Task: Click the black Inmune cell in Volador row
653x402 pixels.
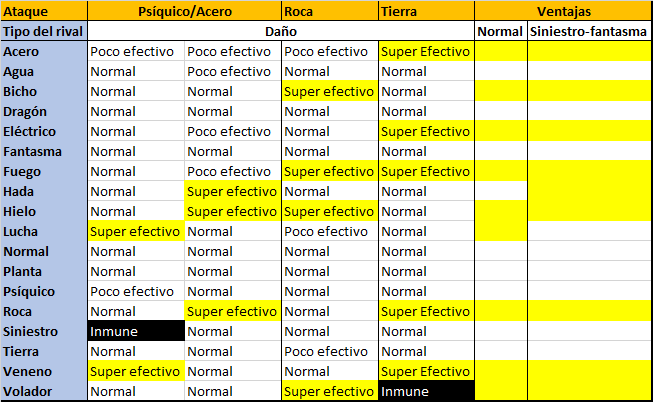Action: coord(426,391)
